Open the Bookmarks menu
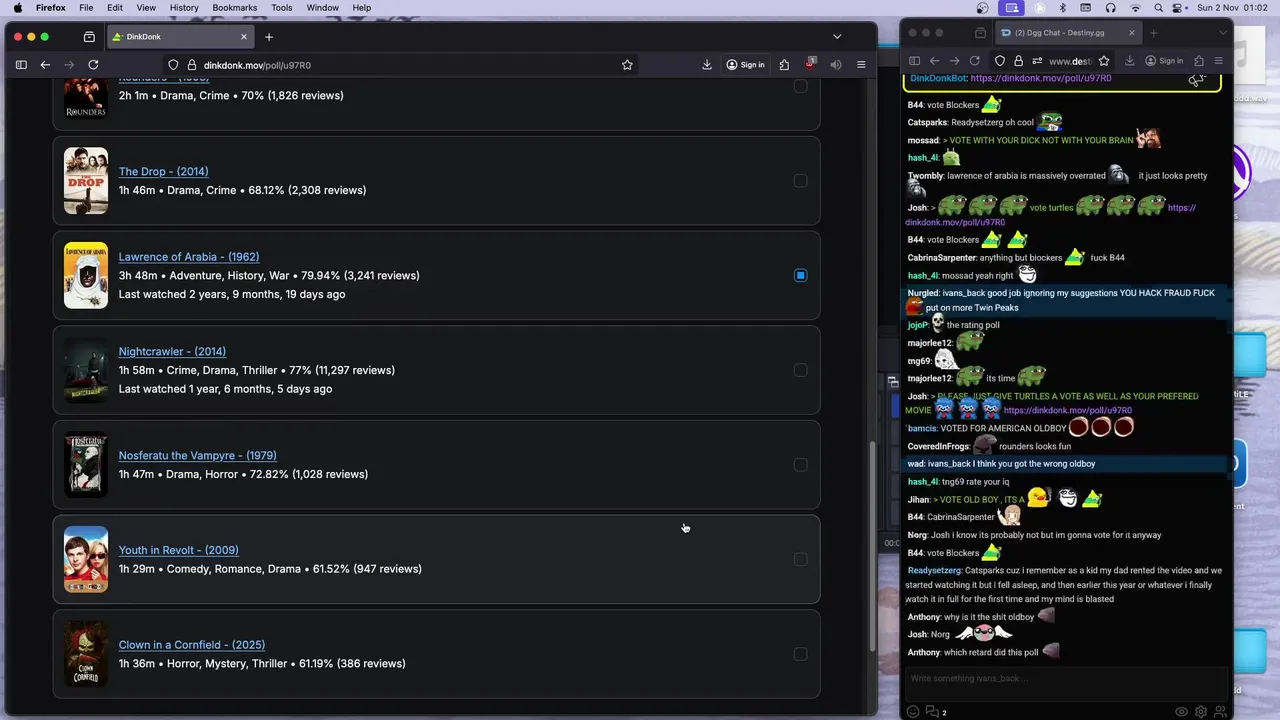 pyautogui.click(x=235, y=8)
